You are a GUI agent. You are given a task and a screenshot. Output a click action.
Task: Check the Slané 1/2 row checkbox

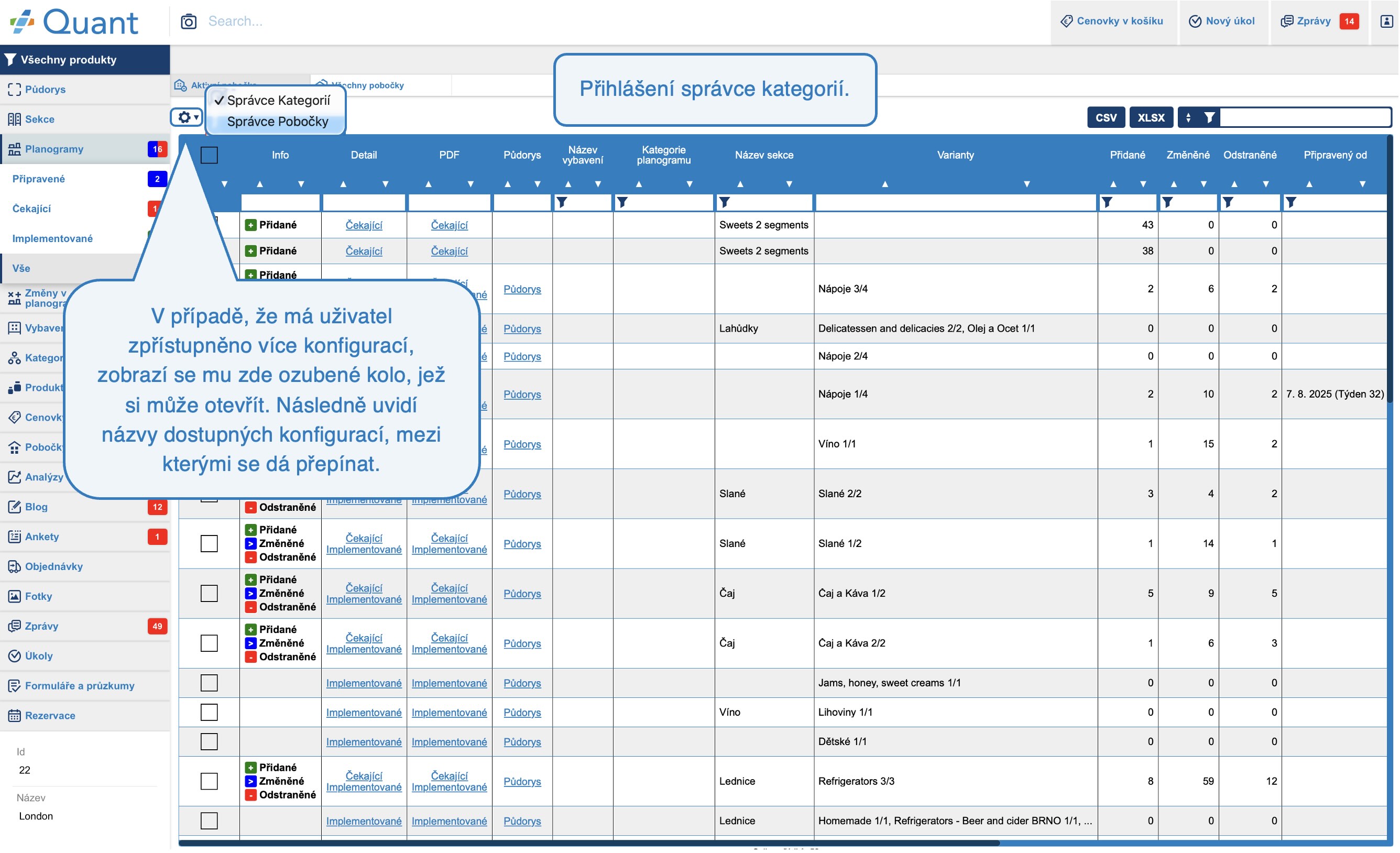209,544
